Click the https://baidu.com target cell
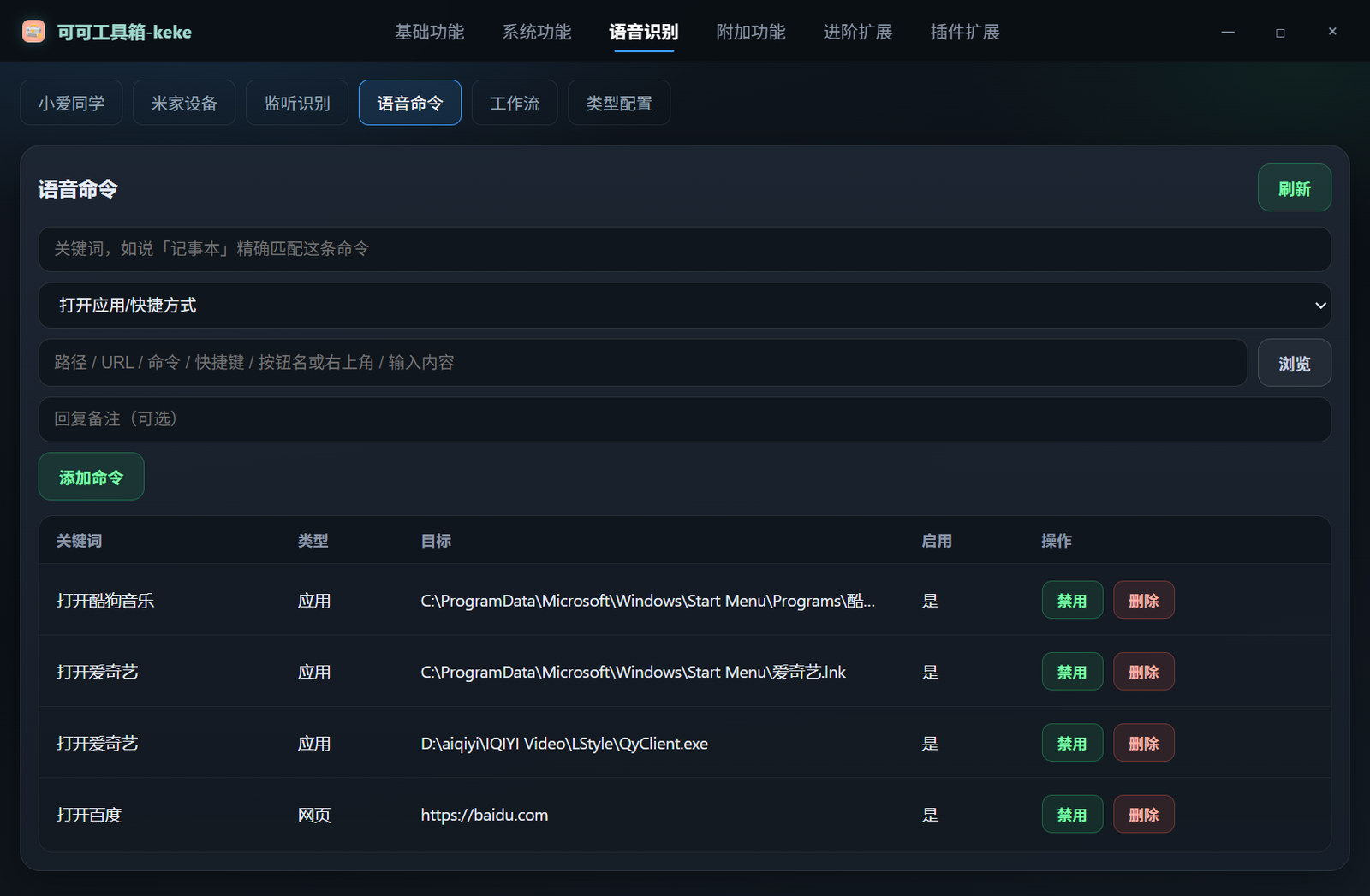1370x896 pixels. point(485,815)
